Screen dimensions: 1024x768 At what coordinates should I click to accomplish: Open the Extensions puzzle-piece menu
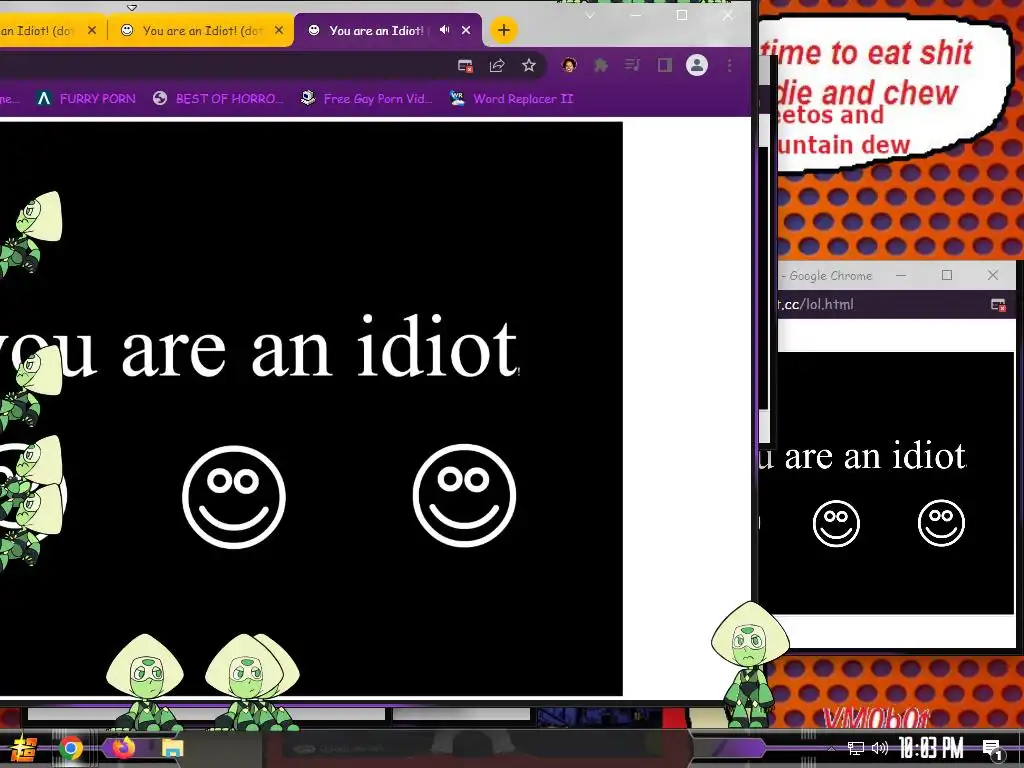click(601, 65)
